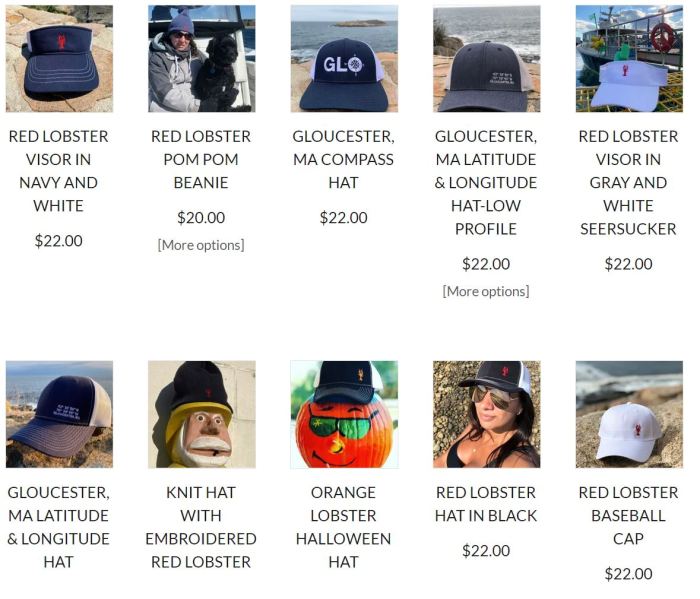
Task: Open the navy lobster visor product photo
Action: click(59, 58)
